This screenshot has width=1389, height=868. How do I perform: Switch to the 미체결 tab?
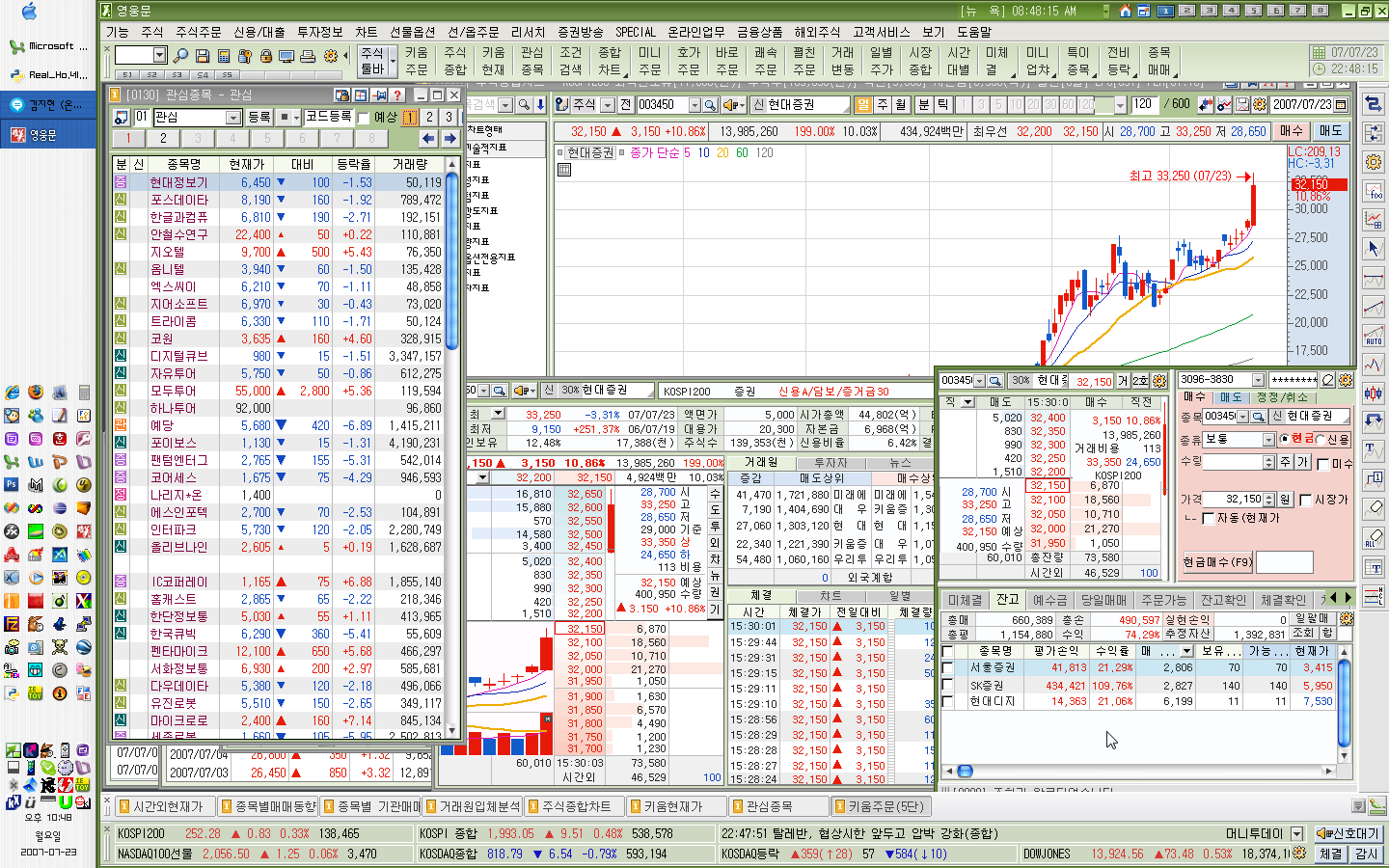[x=965, y=600]
